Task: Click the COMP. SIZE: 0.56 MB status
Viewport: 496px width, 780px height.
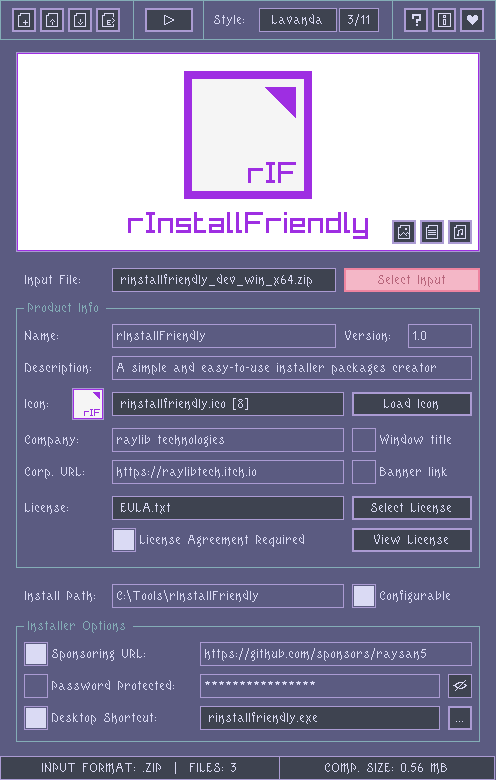Action: (386, 768)
